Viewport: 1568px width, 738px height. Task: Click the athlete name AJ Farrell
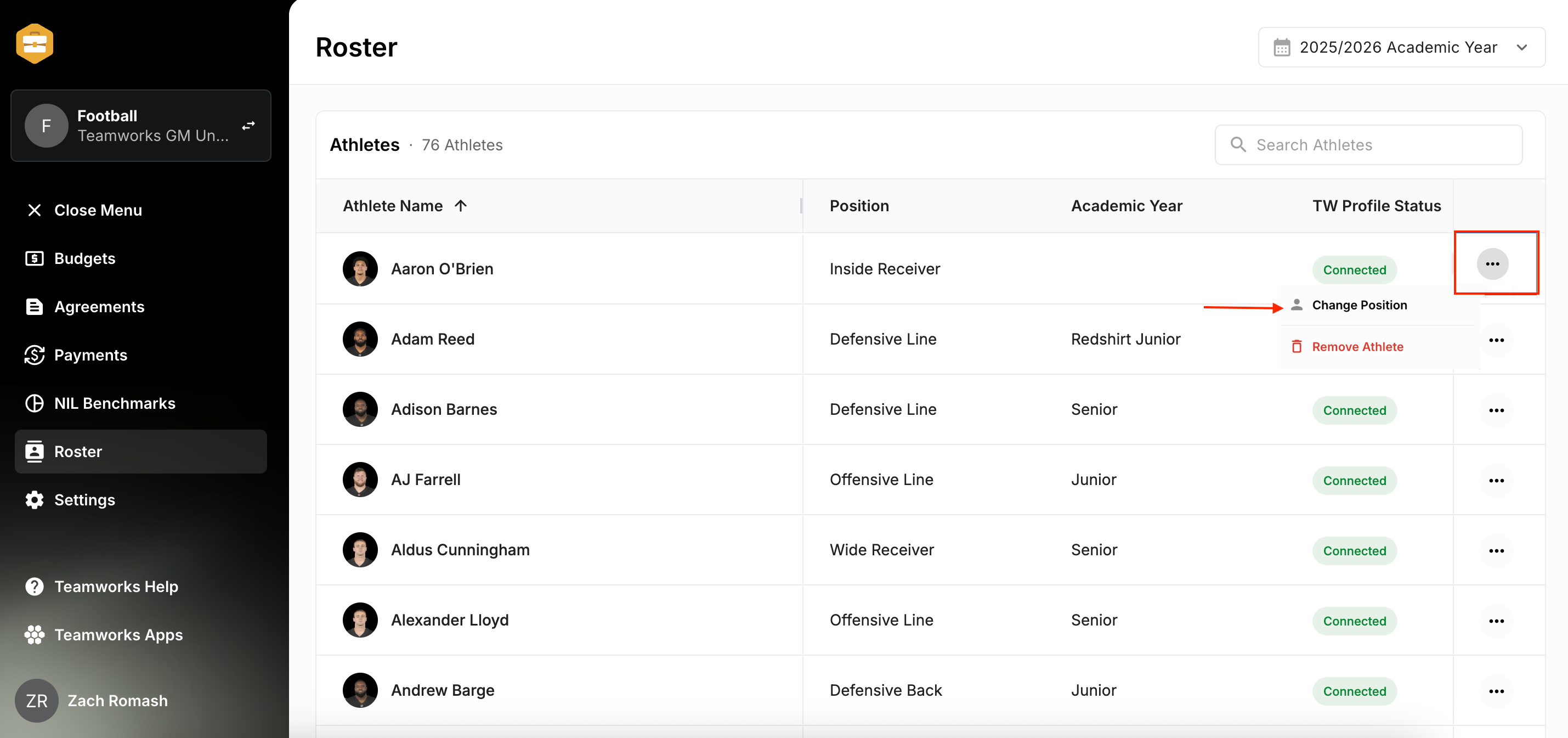(x=426, y=479)
